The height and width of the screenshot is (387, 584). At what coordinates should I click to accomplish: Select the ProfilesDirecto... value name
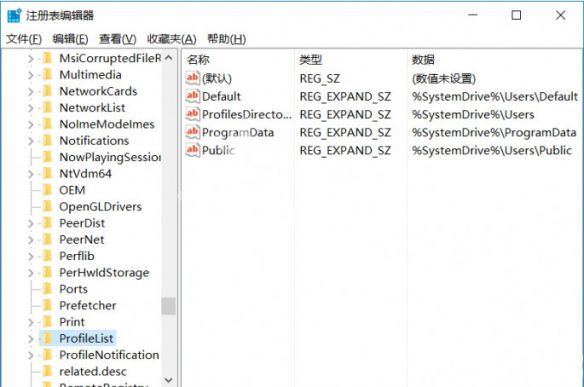(x=247, y=114)
